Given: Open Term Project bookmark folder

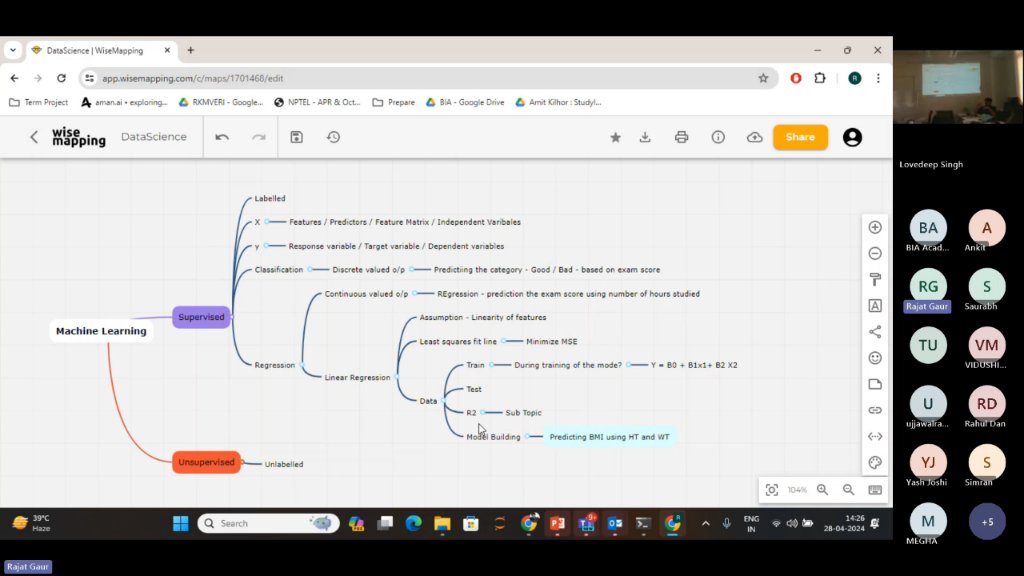Looking at the screenshot, I should click(39, 103).
